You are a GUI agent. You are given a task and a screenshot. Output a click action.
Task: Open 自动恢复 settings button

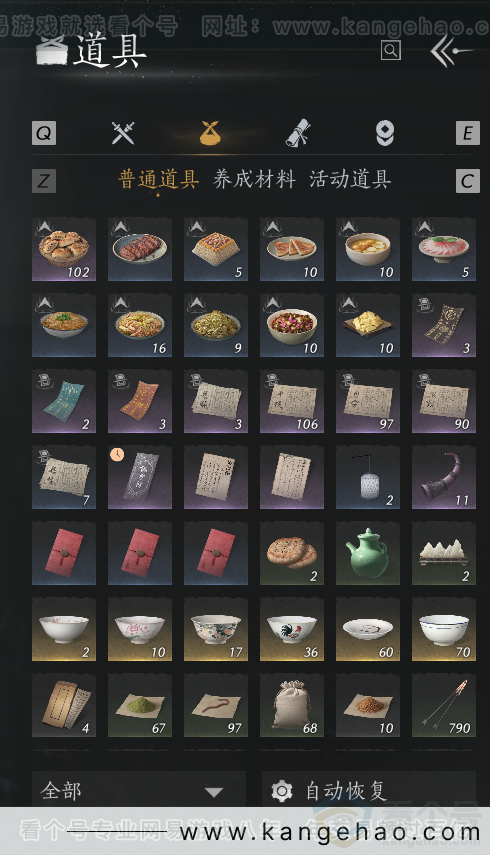point(368,789)
